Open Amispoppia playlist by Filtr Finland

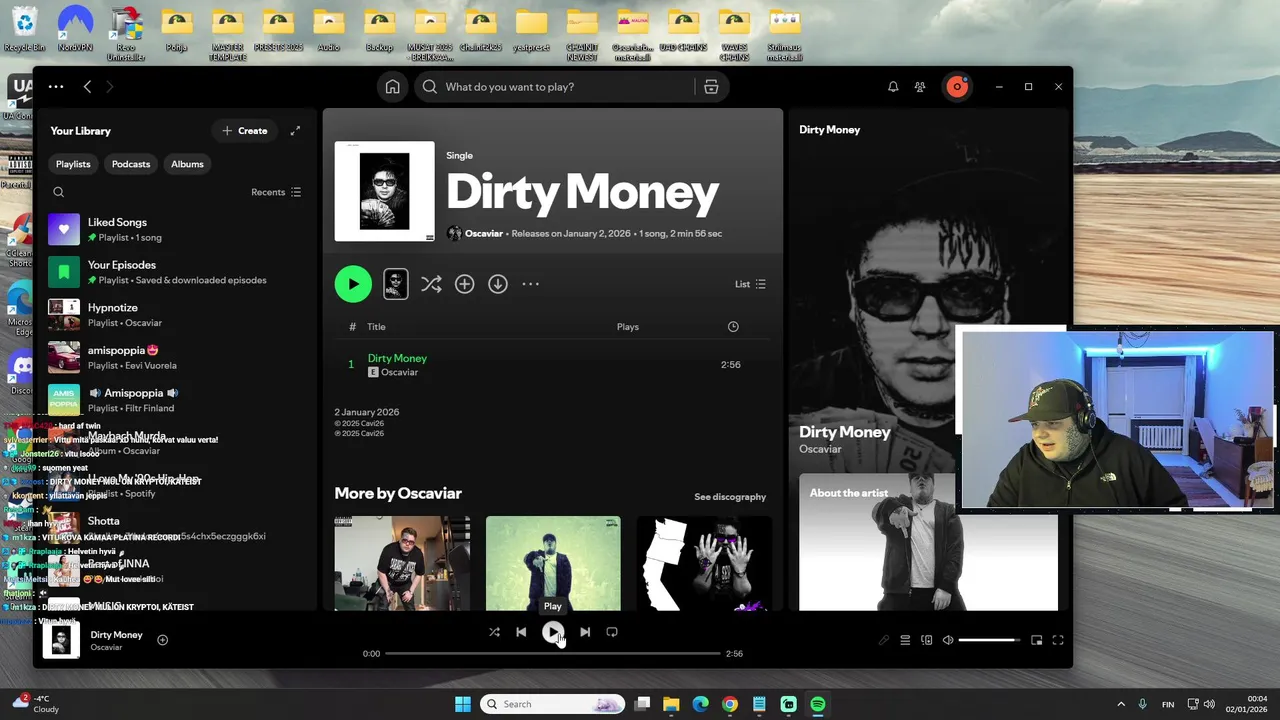pyautogui.click(x=177, y=400)
